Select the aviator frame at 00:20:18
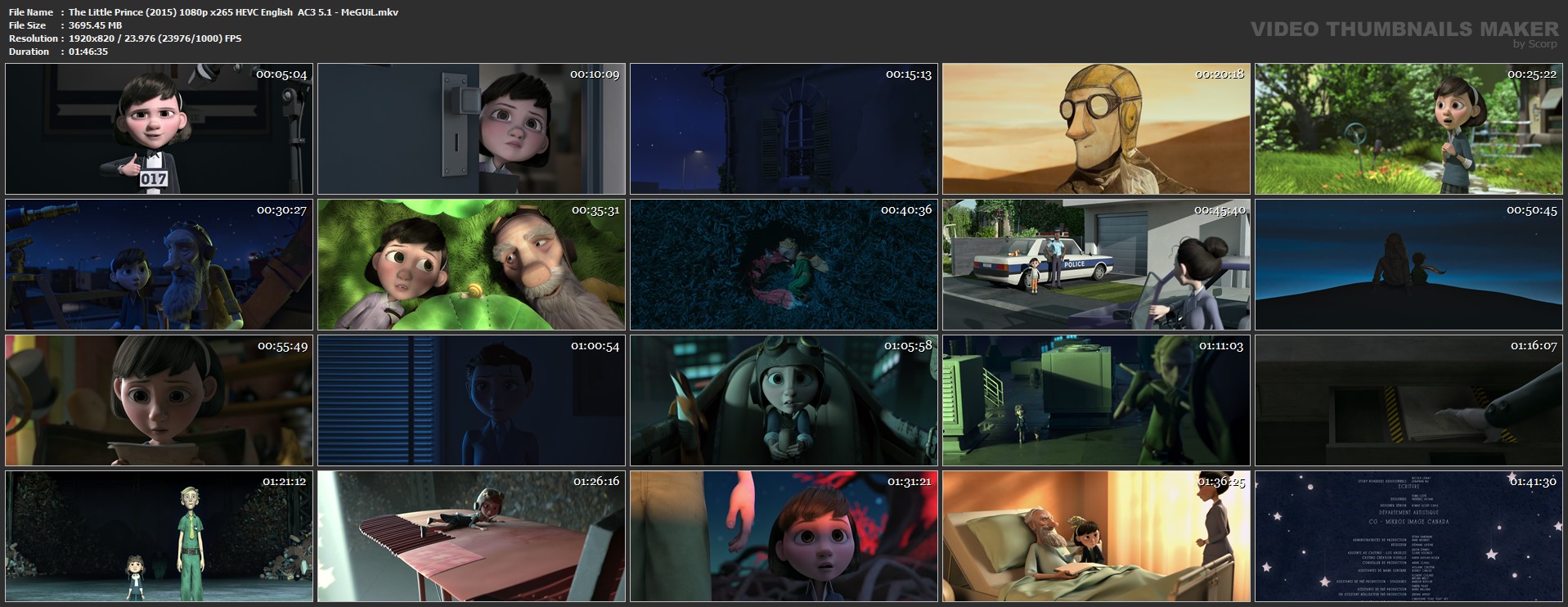 pos(1096,128)
